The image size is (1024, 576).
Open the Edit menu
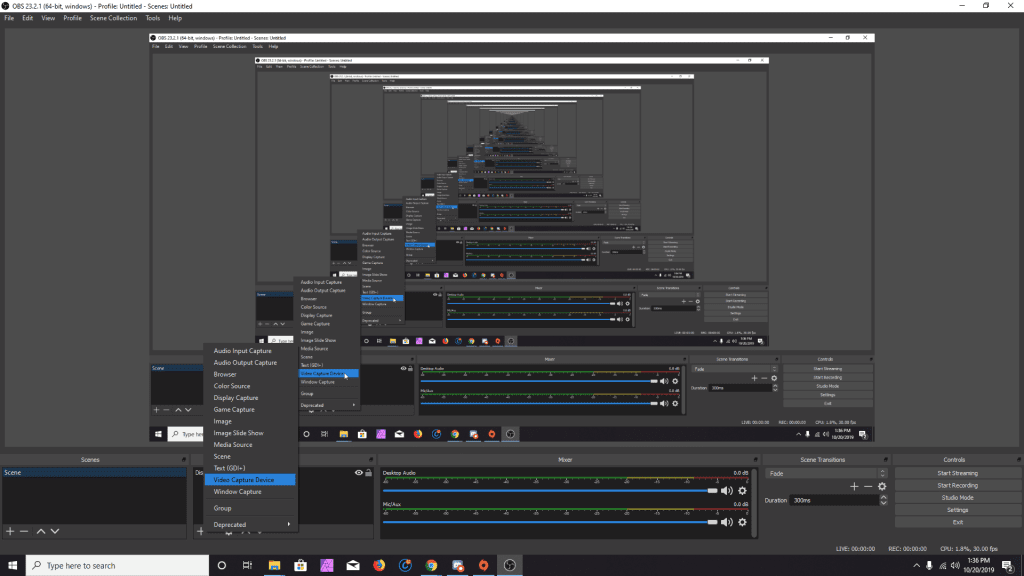(27, 18)
